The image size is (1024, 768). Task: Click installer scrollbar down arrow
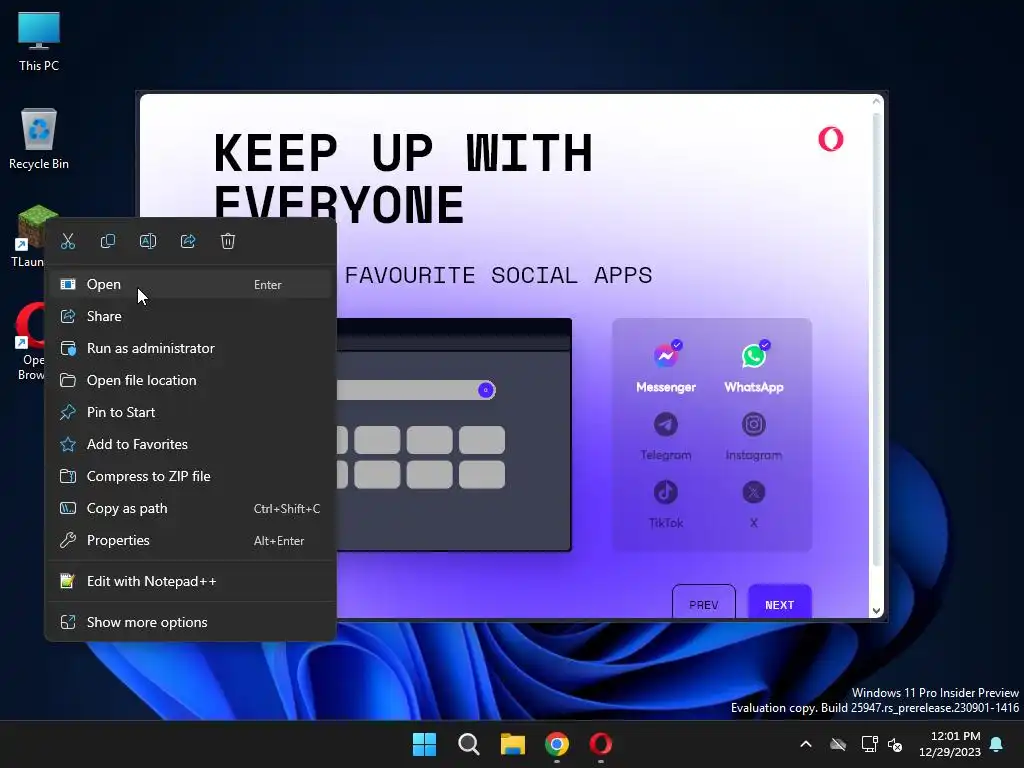(x=876, y=611)
